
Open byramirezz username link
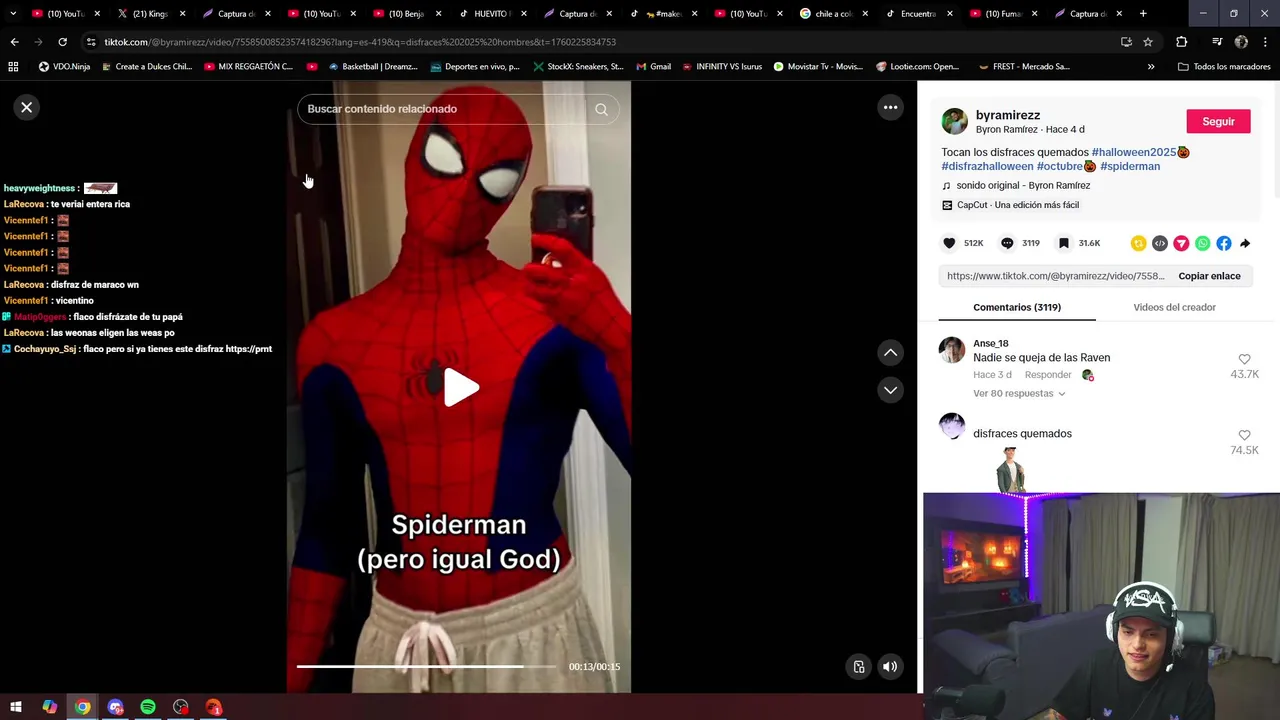(1008, 115)
